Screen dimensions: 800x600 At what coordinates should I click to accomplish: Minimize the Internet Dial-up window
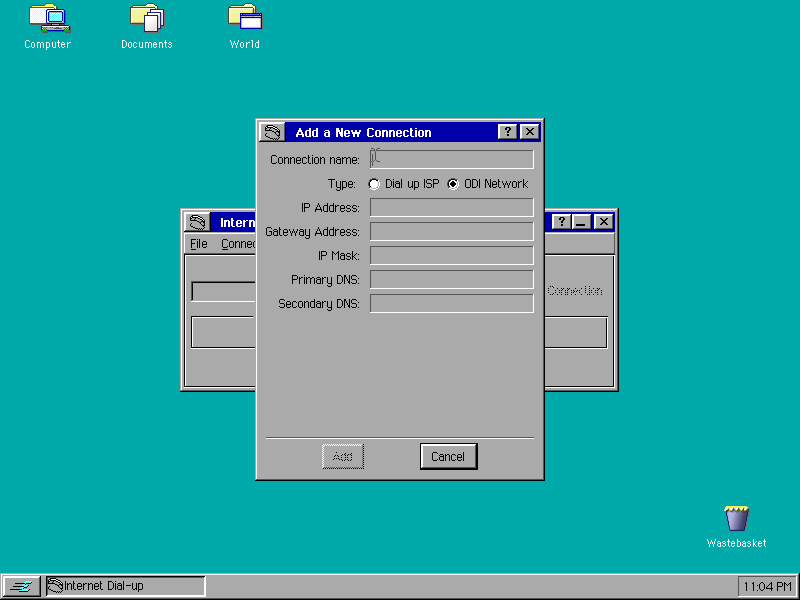click(581, 222)
